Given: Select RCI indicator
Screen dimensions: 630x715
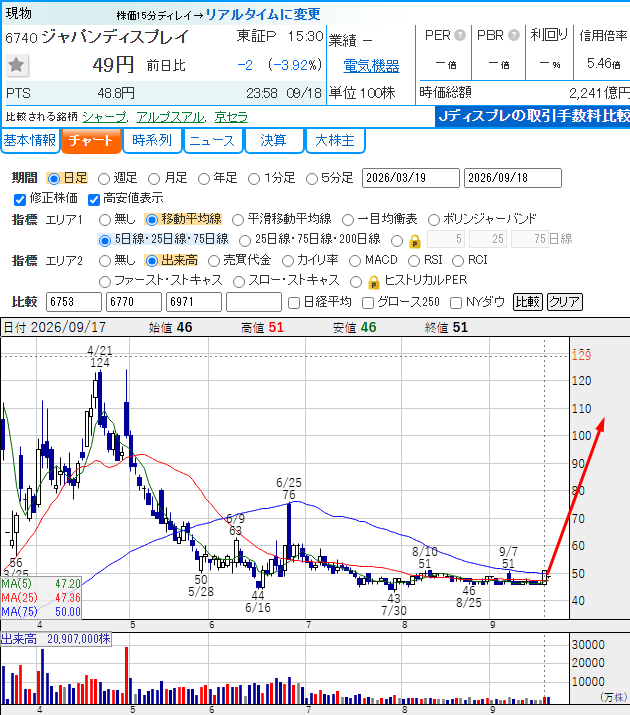Looking at the screenshot, I should tap(458, 261).
